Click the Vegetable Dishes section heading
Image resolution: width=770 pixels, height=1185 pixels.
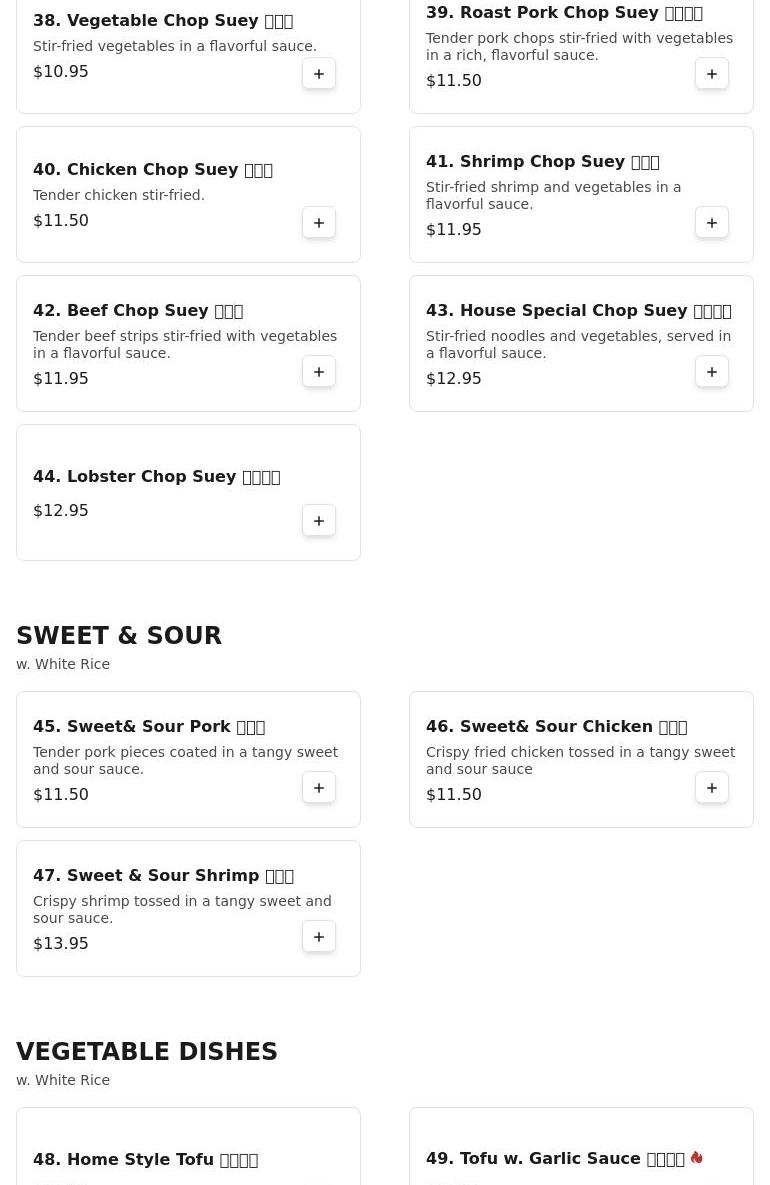147,1052
